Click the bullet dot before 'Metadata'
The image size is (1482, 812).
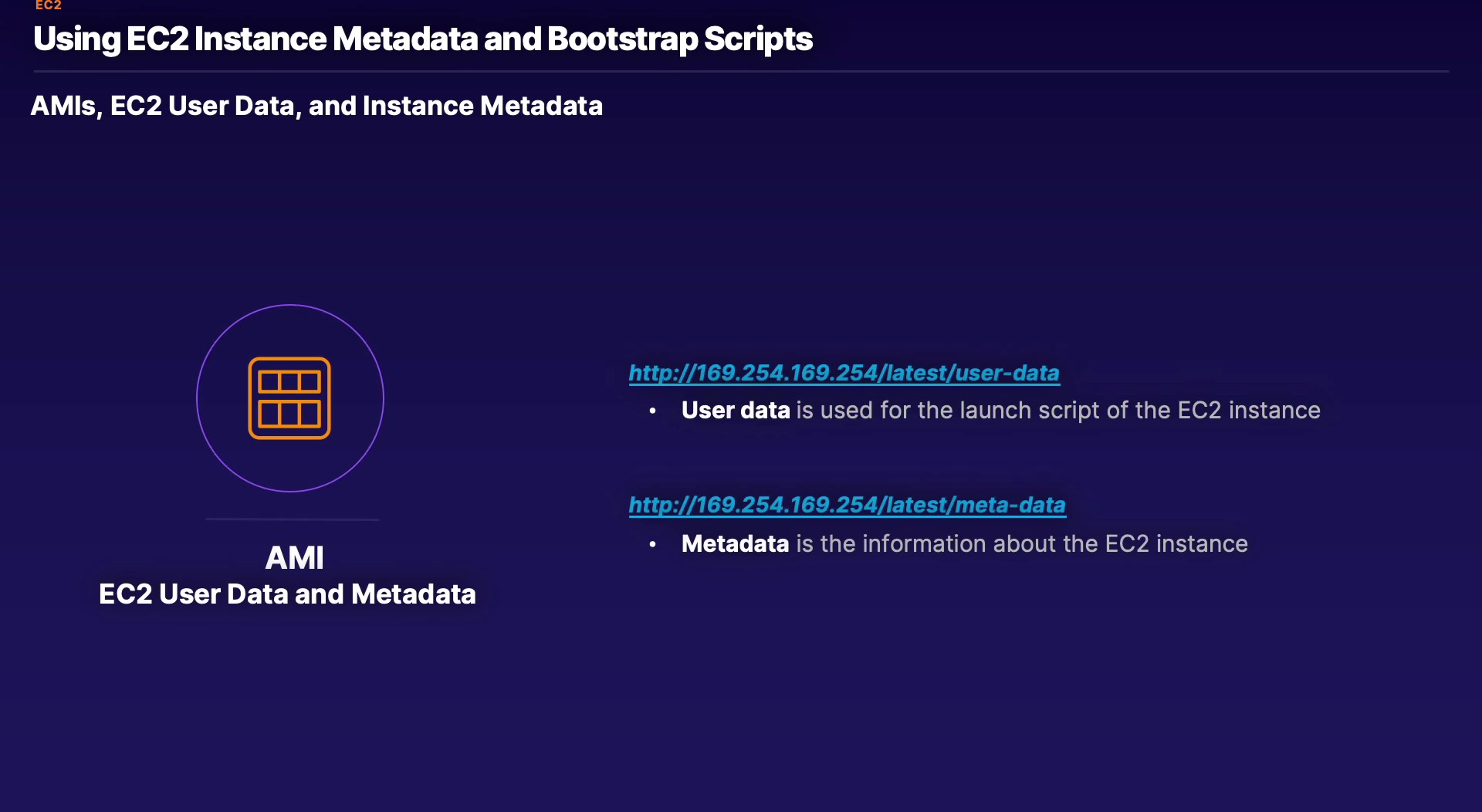pyautogui.click(x=653, y=544)
